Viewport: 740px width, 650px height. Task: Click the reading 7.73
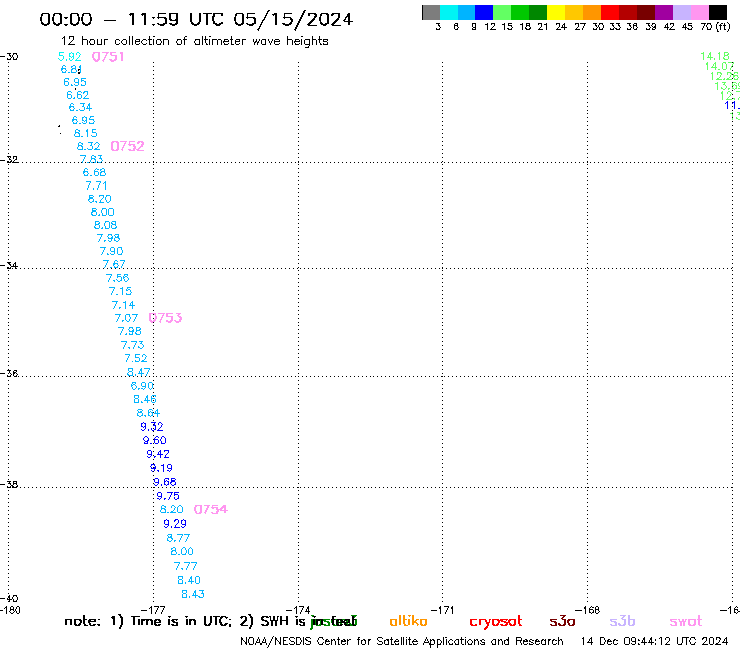133,345
